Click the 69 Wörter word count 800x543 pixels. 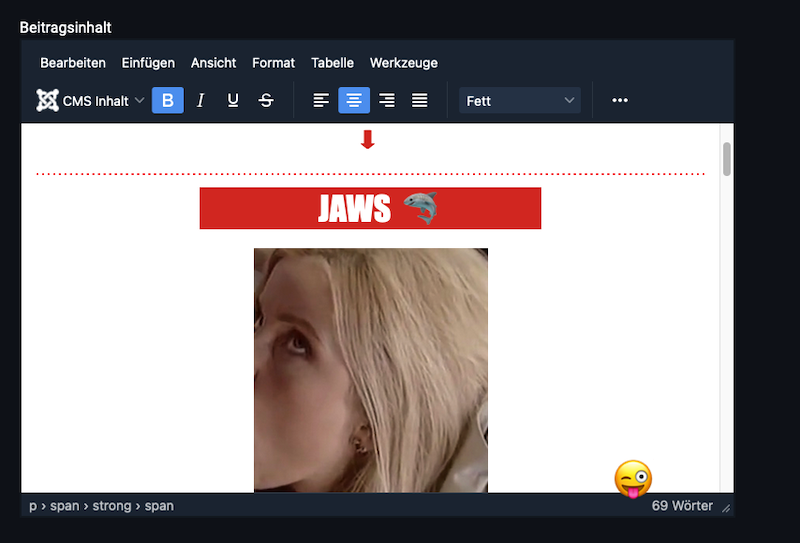682,506
